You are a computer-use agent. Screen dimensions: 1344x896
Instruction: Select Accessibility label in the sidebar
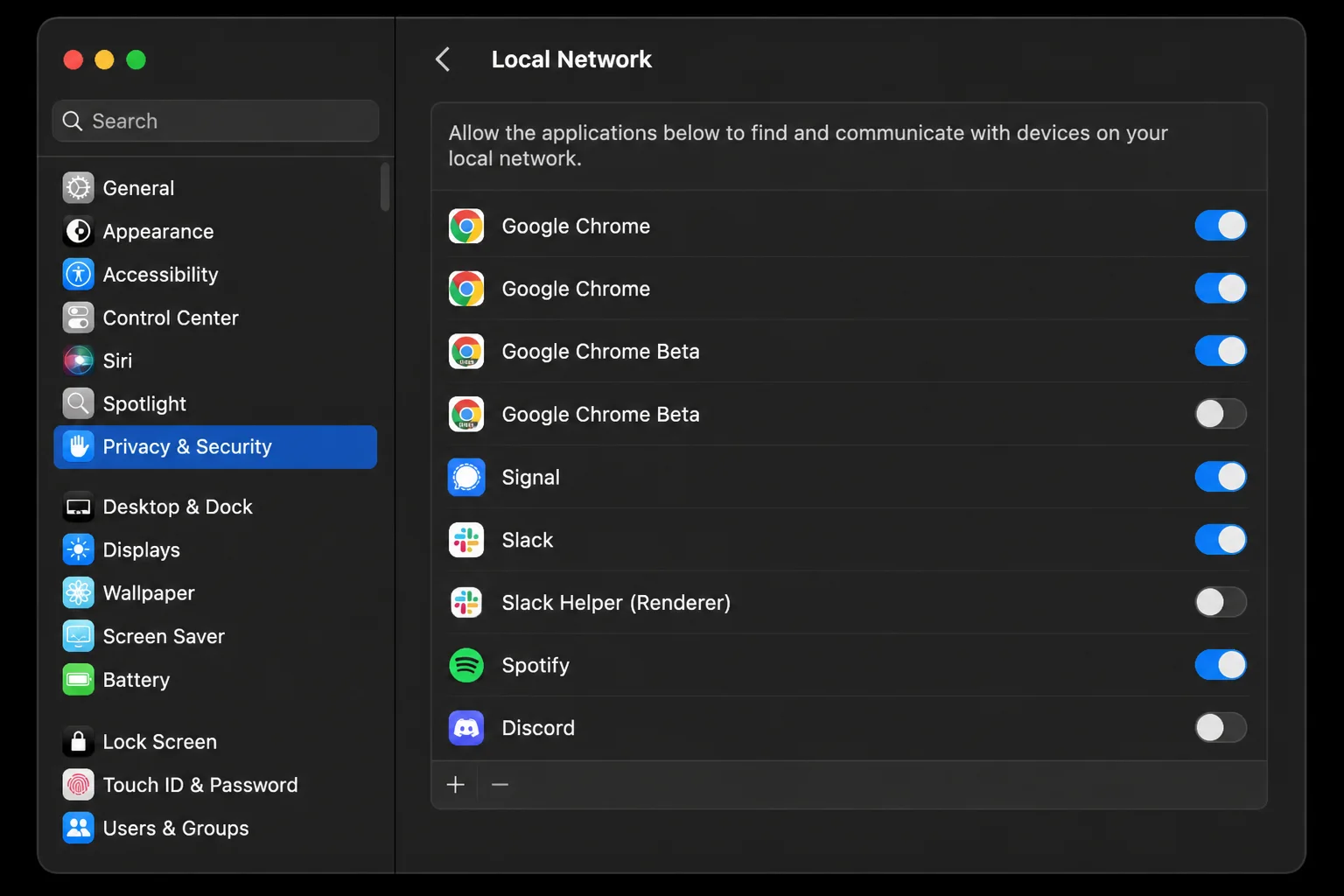161,275
